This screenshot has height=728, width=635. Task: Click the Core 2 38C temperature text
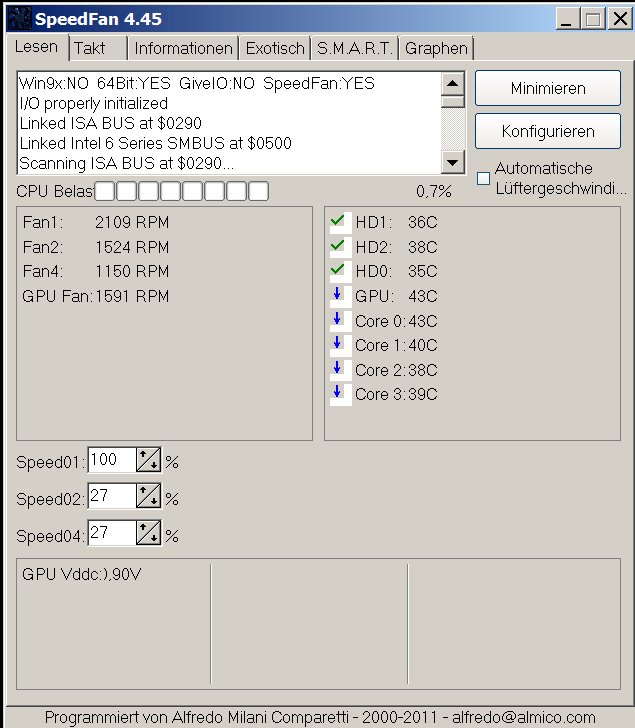click(x=396, y=370)
